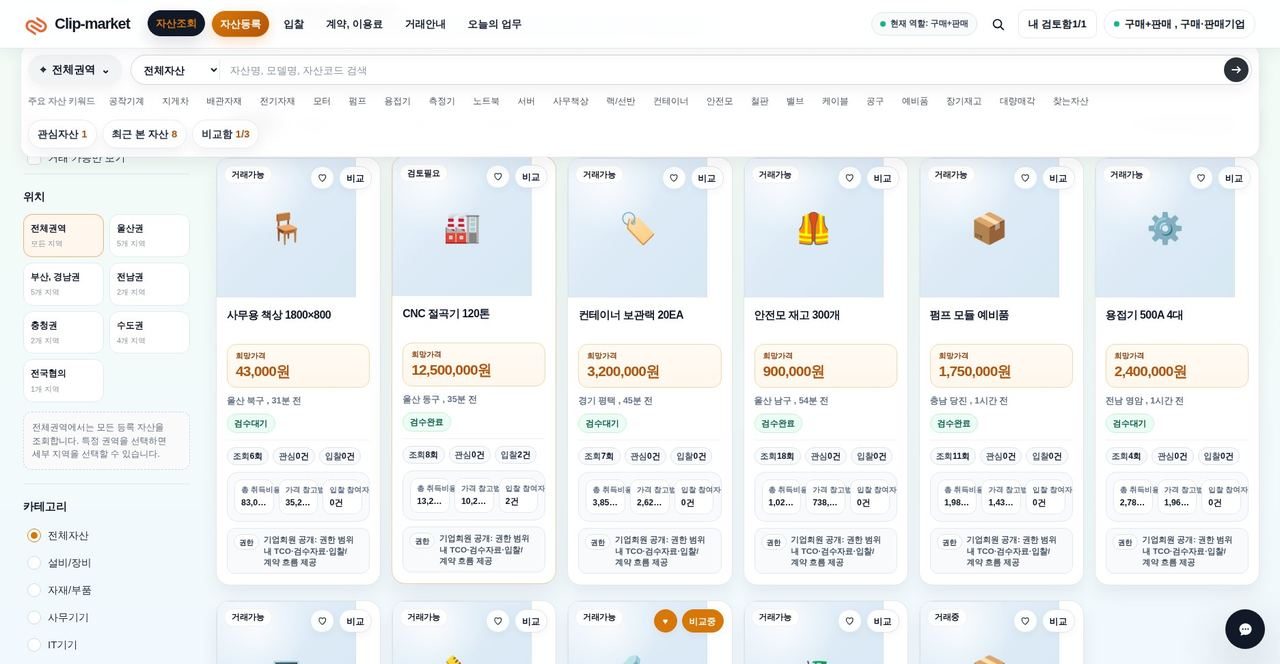Select the 전남권 location filter

click(x=149, y=284)
